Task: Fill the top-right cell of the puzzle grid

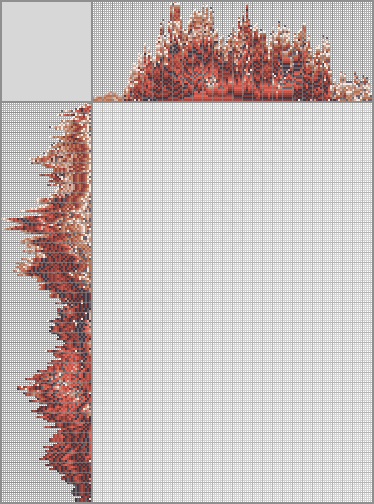Action: tap(371, 104)
